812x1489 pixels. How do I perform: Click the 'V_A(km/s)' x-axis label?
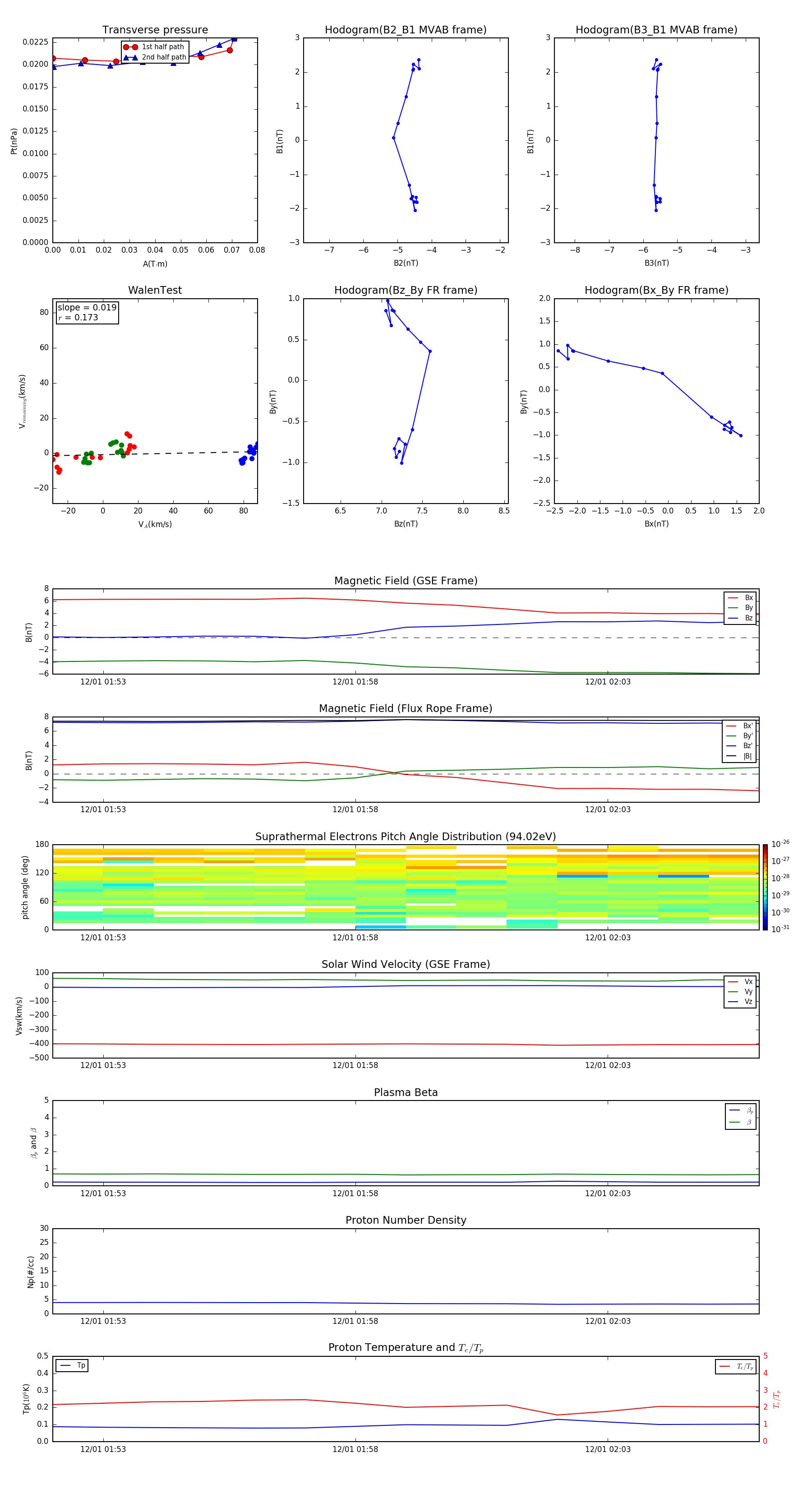point(155,524)
